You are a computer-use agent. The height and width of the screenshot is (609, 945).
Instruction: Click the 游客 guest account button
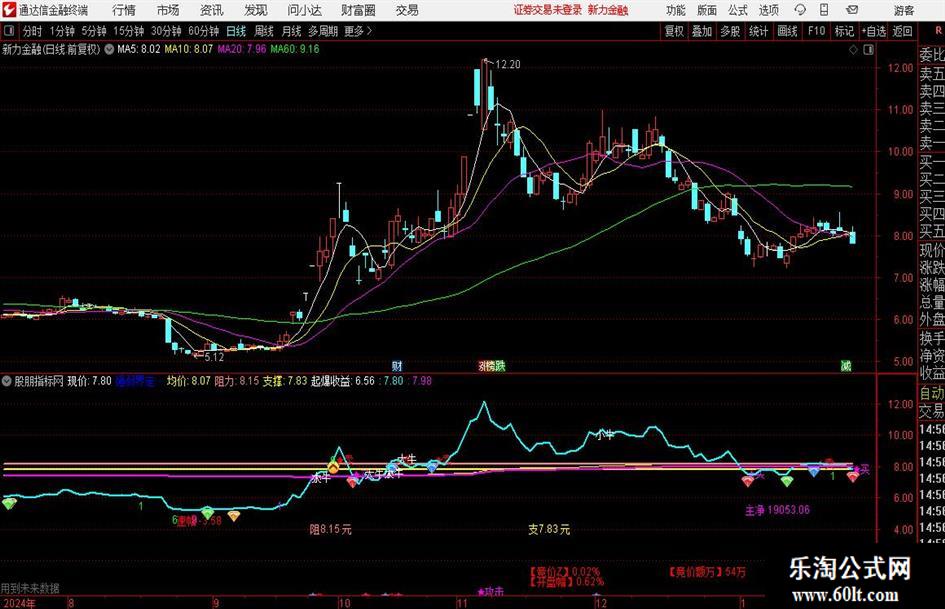point(903,10)
